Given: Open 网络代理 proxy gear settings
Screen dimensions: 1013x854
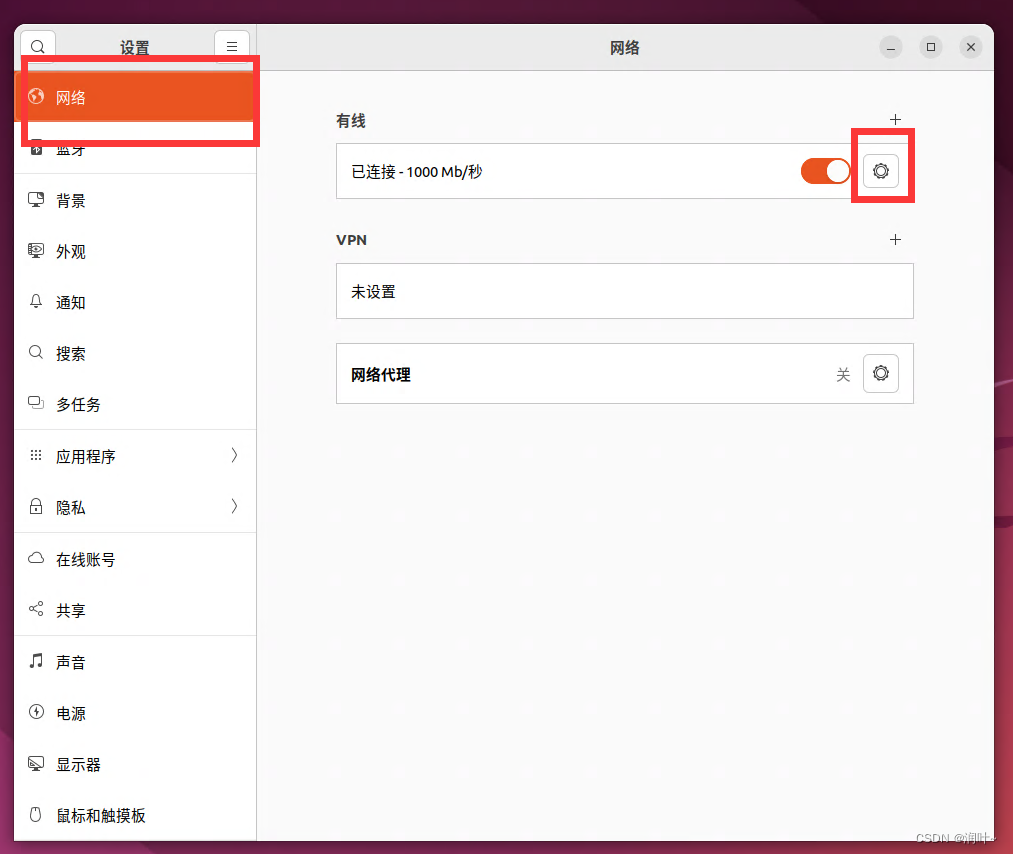Looking at the screenshot, I should tap(881, 373).
